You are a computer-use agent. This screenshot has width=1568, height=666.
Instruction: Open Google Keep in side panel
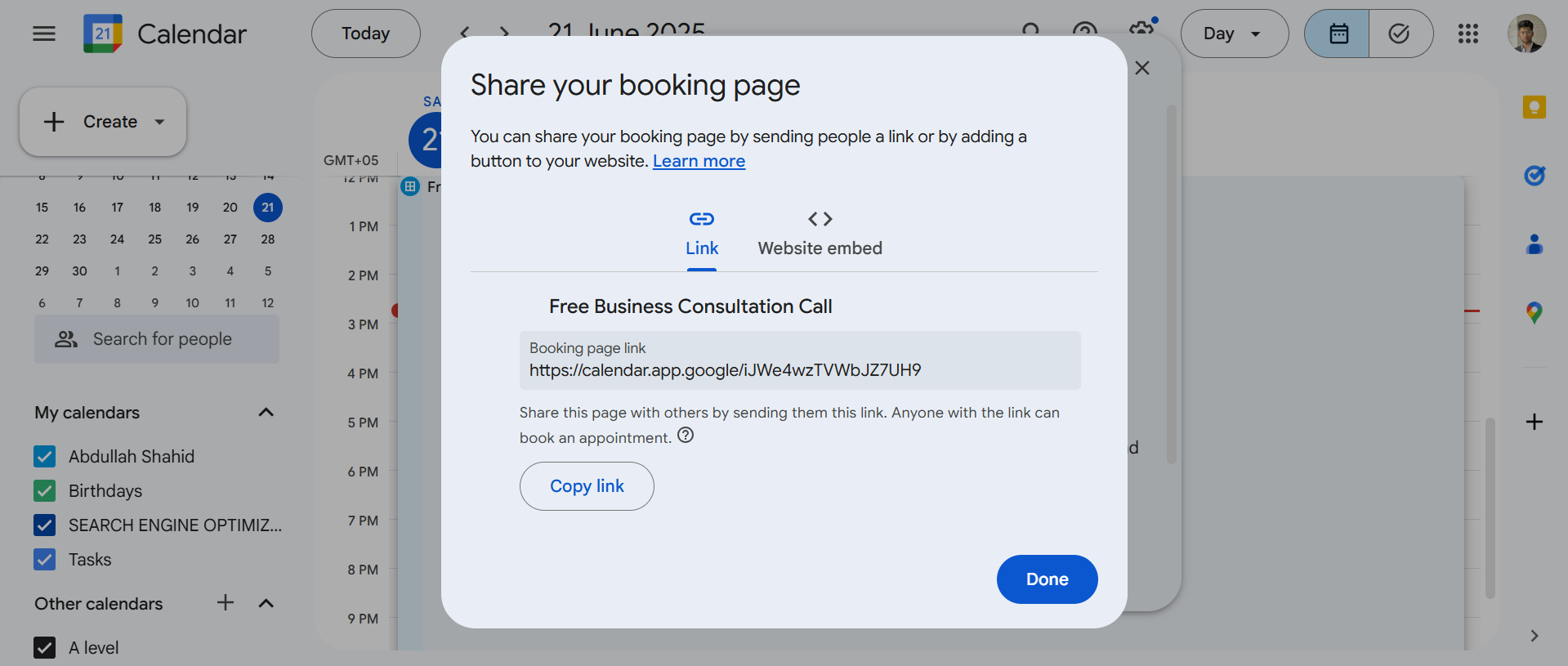[x=1534, y=107]
